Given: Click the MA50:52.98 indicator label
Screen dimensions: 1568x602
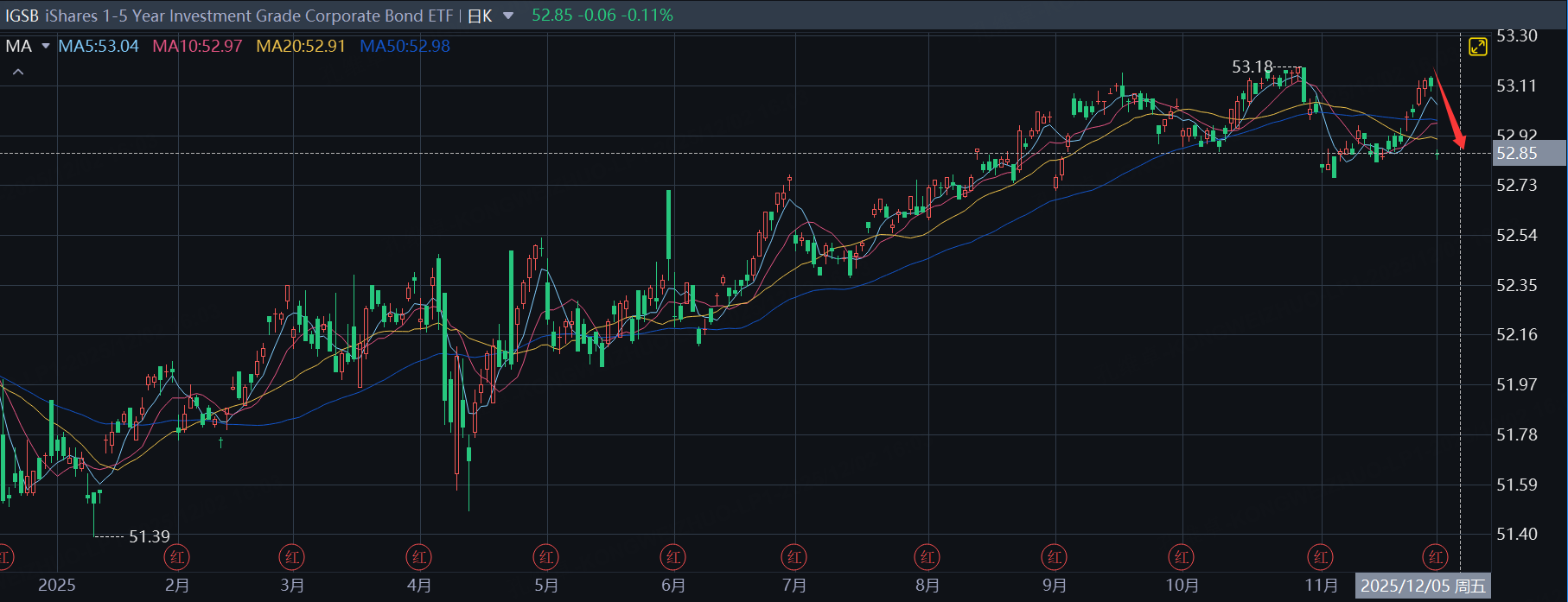Looking at the screenshot, I should (405, 46).
